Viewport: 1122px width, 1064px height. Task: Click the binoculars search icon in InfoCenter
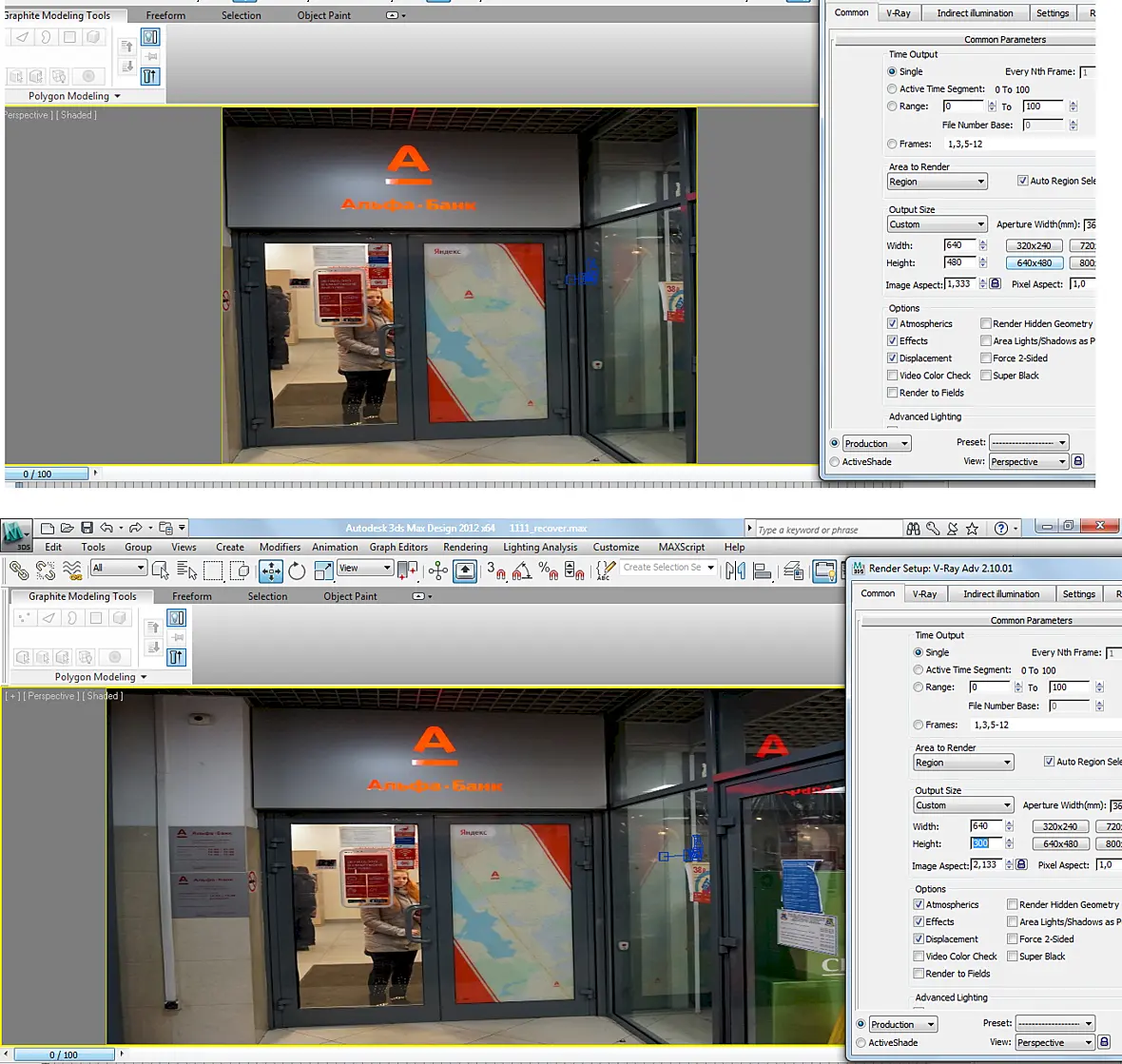[913, 529]
